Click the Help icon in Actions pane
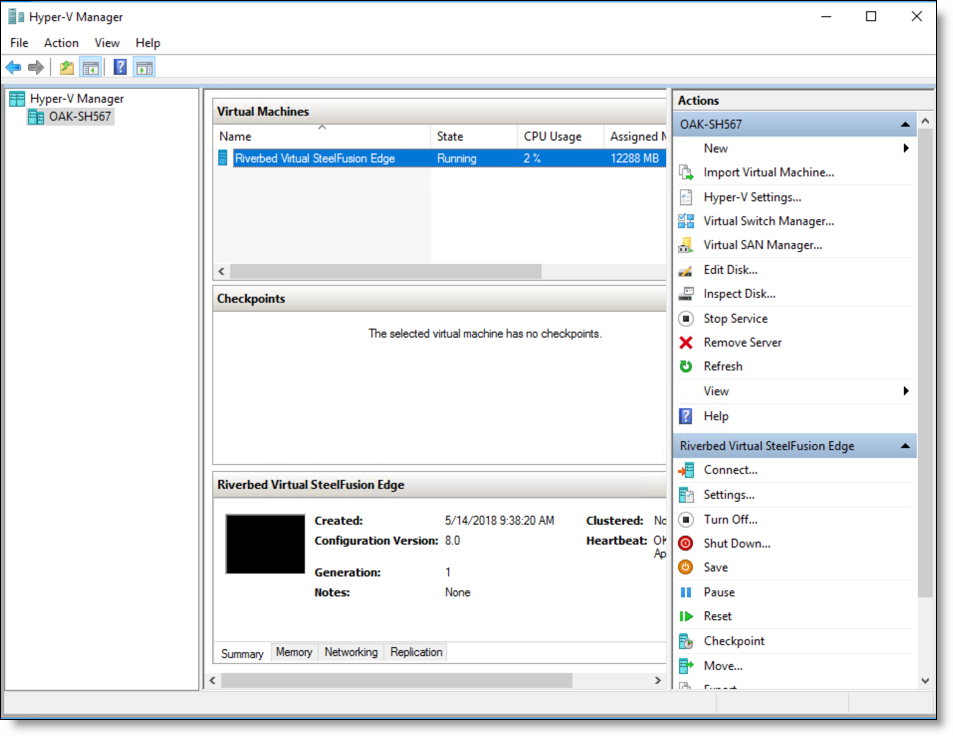Image resolution: width=953 pixels, height=736 pixels. [x=686, y=416]
